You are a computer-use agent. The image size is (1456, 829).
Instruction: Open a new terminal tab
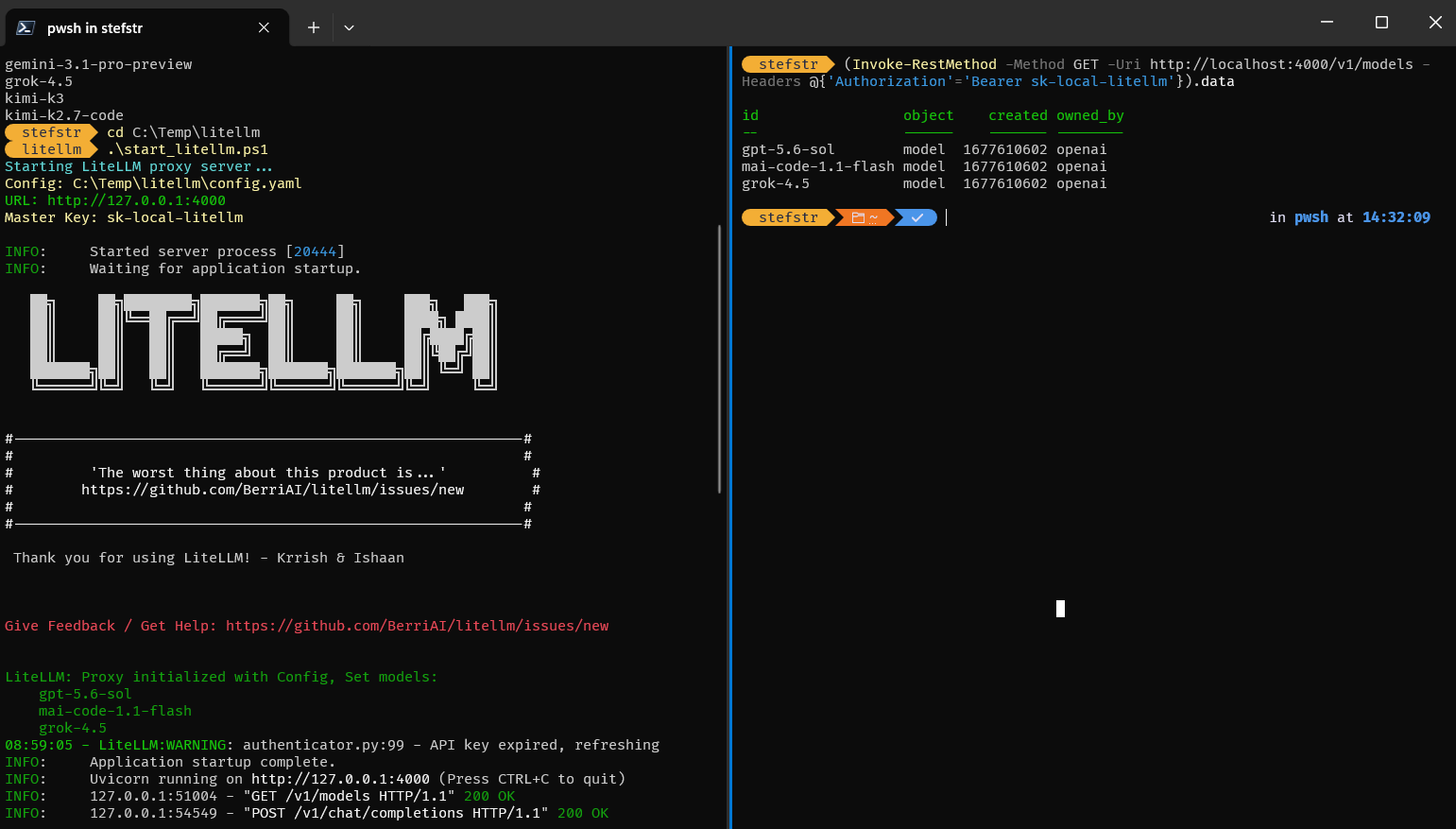pos(314,27)
